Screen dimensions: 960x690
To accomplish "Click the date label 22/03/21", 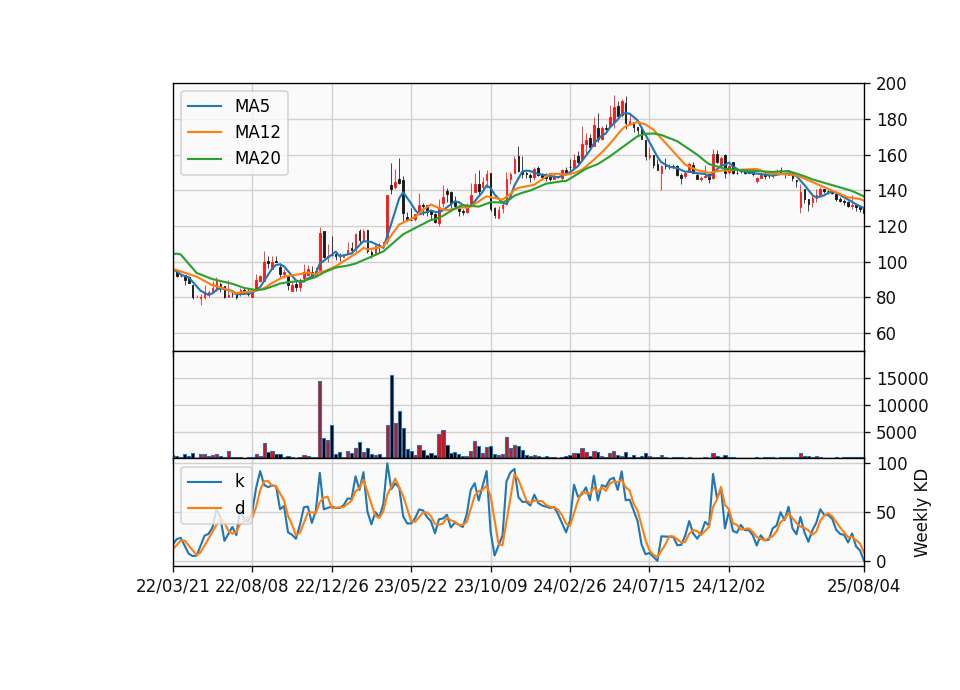I will tap(173, 586).
